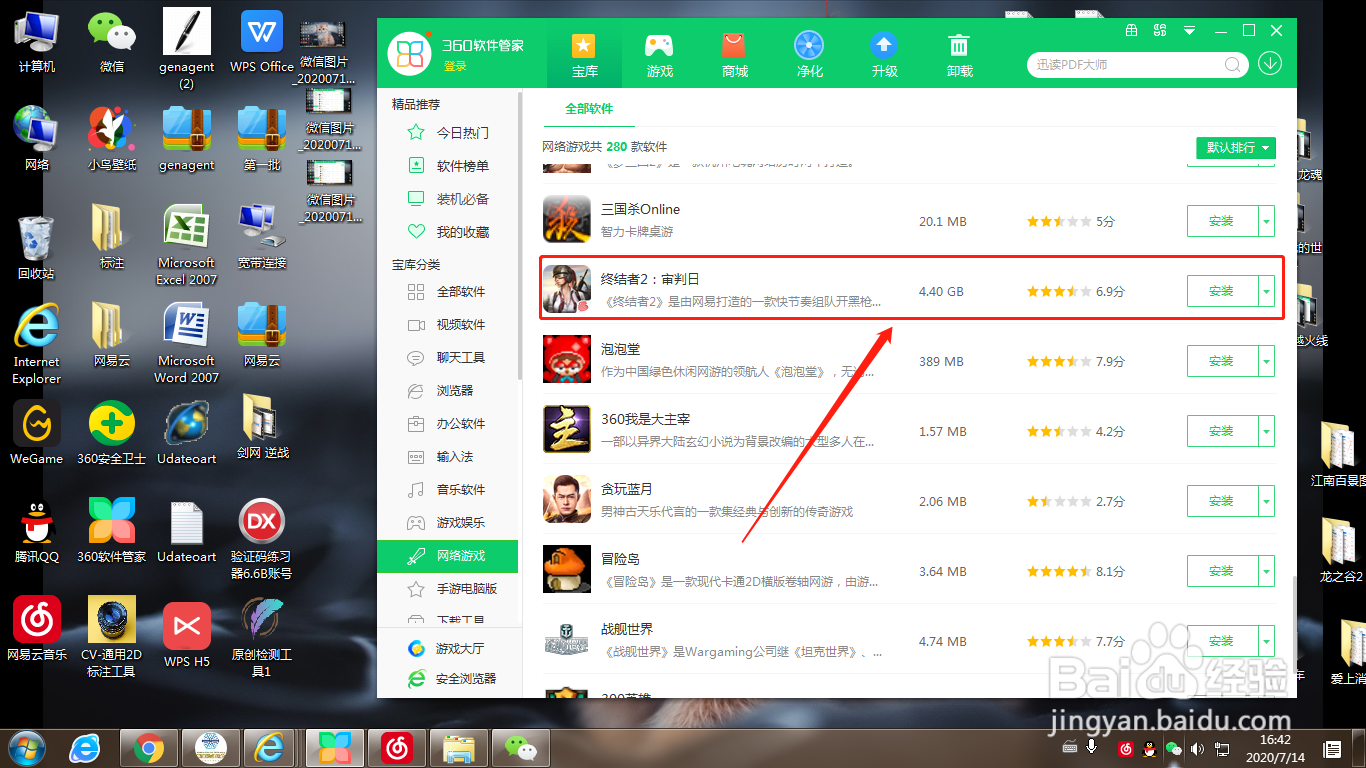Select the 网络游戏 category
Screen dimensions: 1366x768
pos(447,556)
